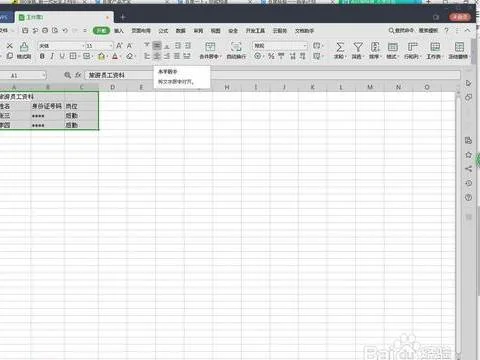
Task: Click the red font color icon
Action: click(115, 56)
